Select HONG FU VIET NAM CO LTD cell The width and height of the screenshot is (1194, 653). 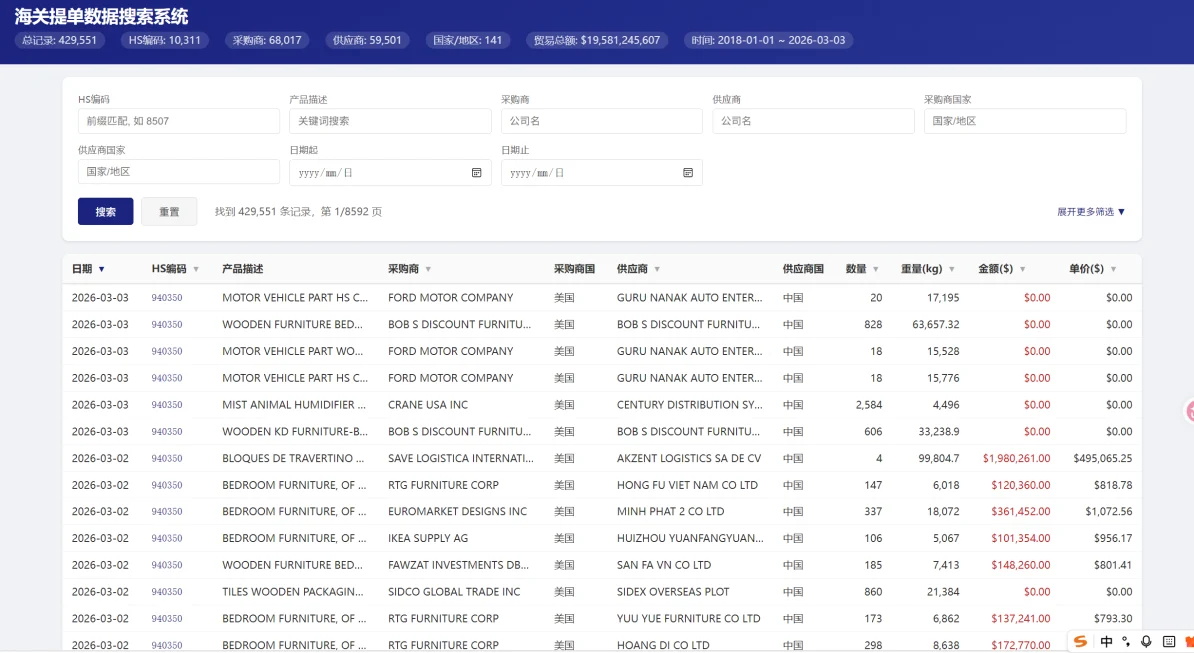[x=688, y=485]
